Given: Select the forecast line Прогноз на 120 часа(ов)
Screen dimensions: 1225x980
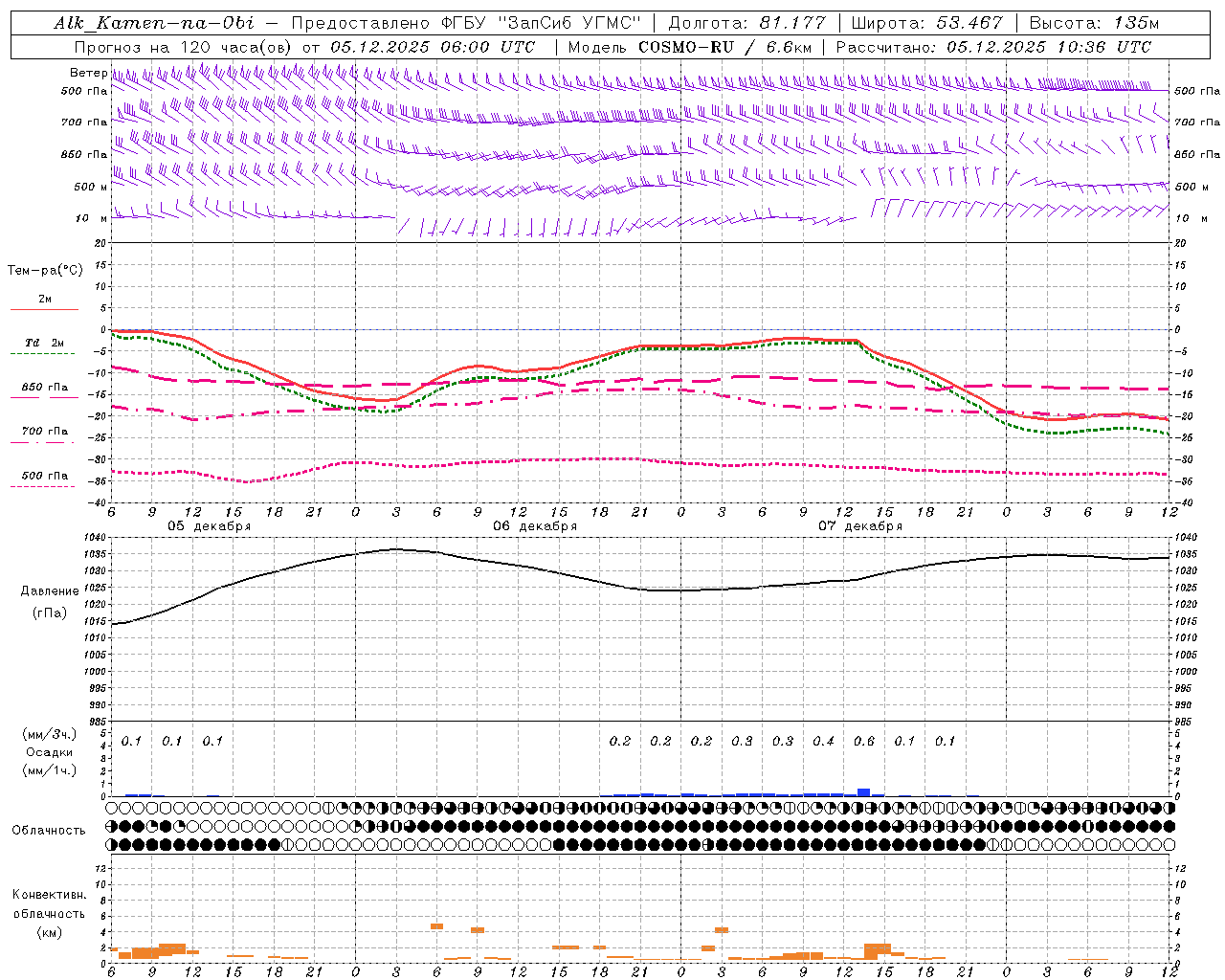Looking at the screenshot, I should point(184,47).
